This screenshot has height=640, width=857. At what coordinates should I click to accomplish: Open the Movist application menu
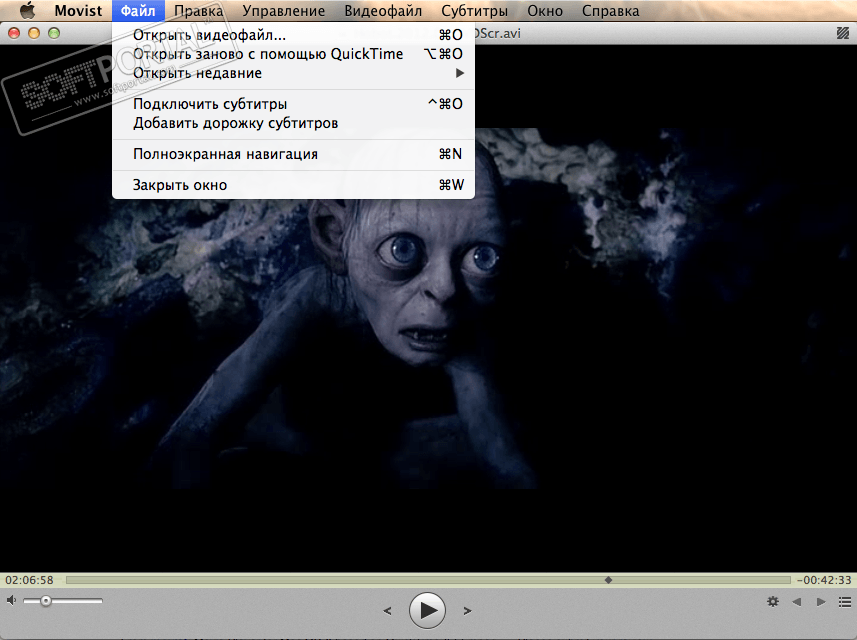click(78, 10)
